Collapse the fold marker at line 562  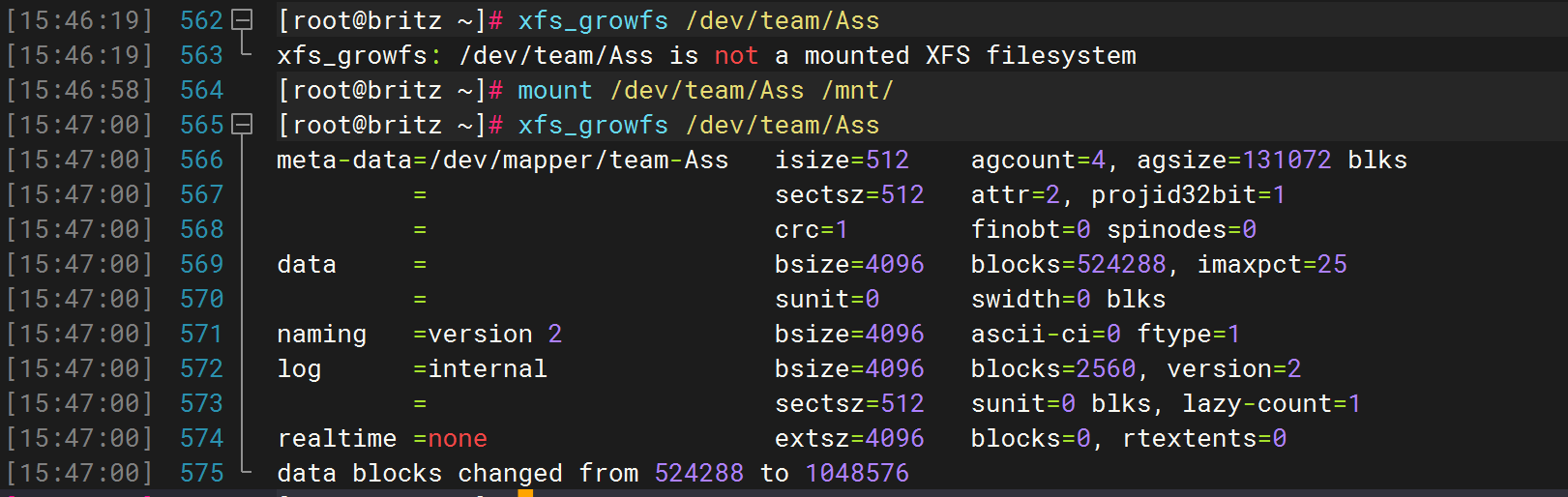pyautogui.click(x=243, y=20)
